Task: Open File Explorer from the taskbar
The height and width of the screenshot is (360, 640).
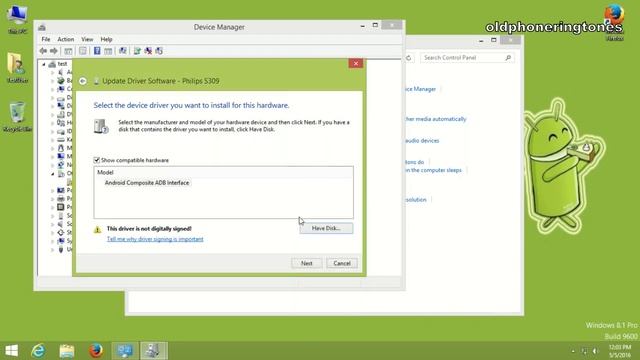Action: (67, 351)
